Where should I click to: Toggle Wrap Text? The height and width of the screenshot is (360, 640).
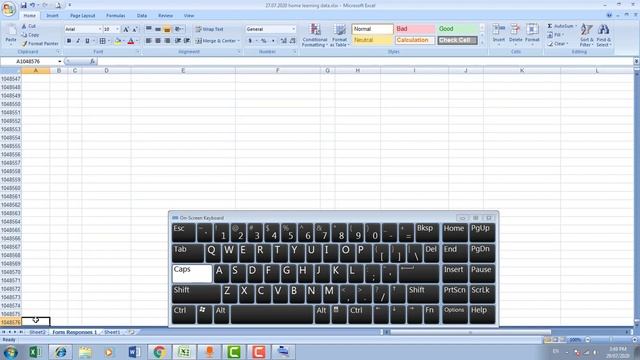(209, 29)
